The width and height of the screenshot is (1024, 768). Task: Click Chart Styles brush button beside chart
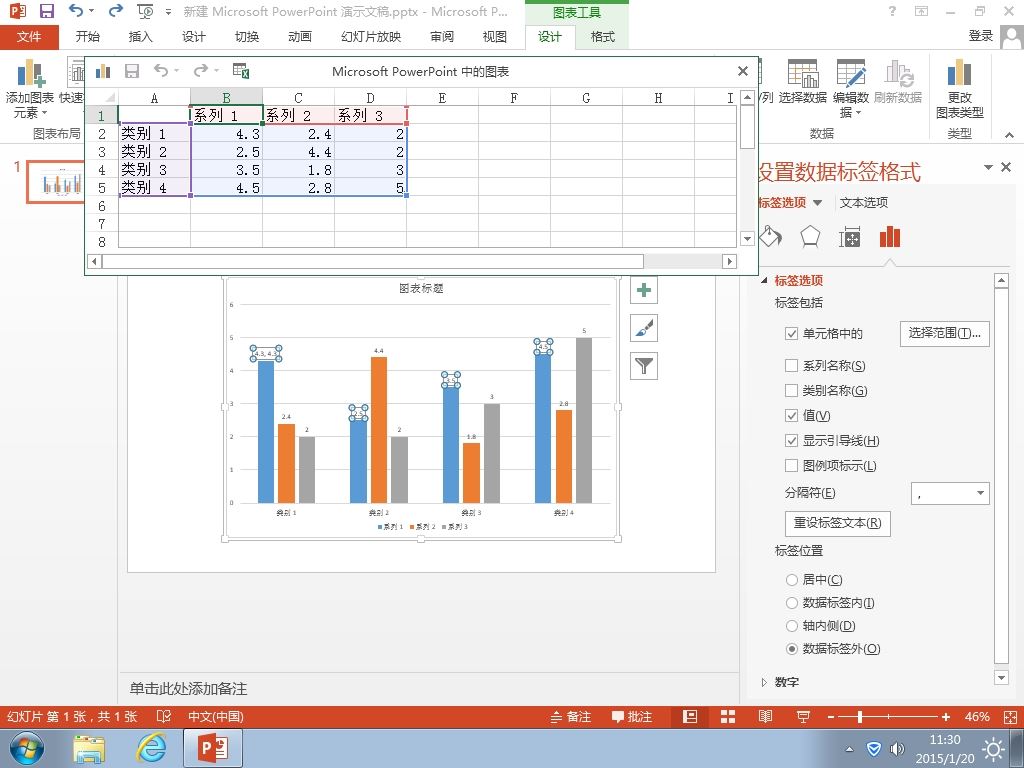click(x=644, y=328)
